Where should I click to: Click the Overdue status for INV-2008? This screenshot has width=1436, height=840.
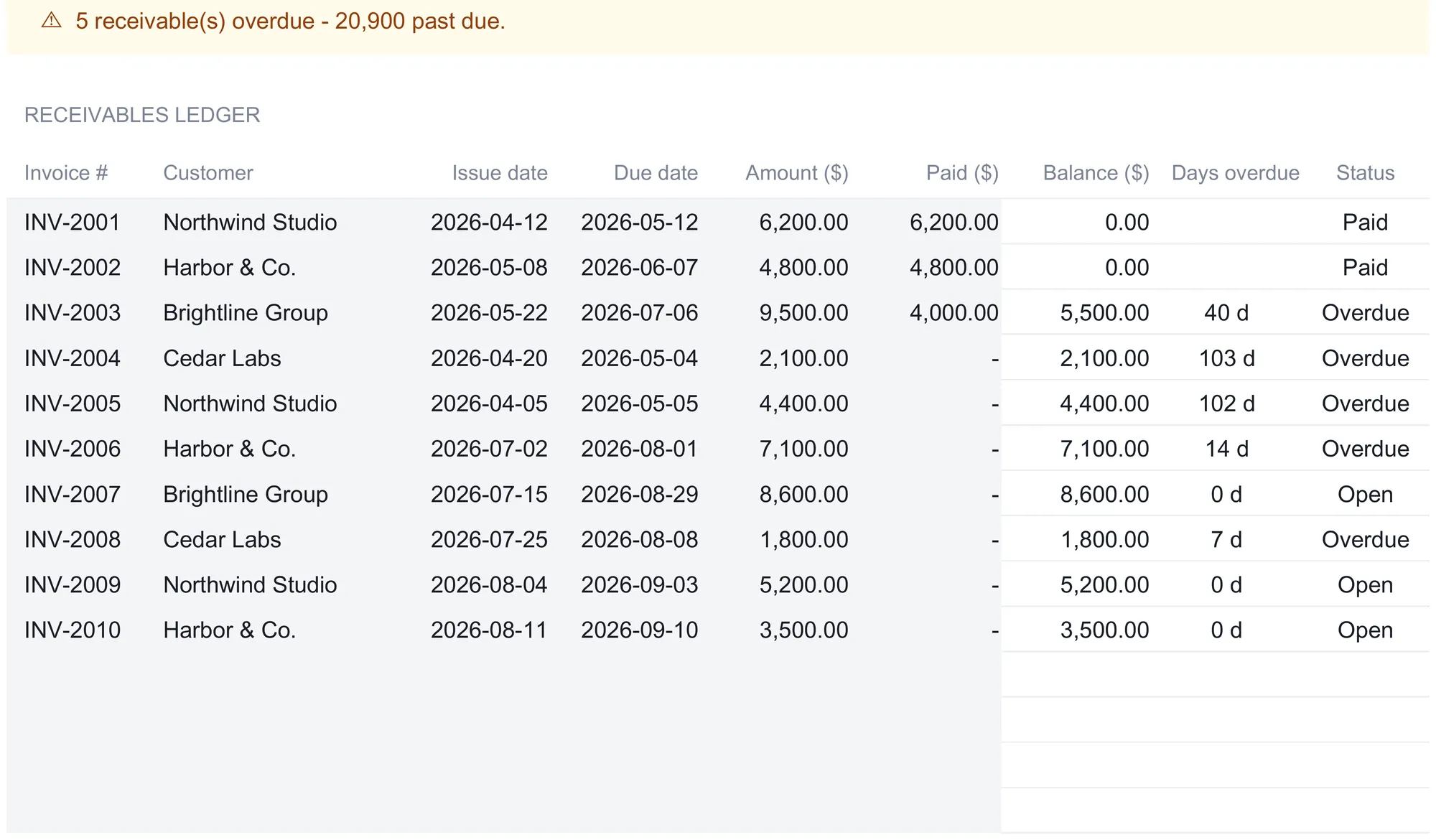click(x=1365, y=540)
